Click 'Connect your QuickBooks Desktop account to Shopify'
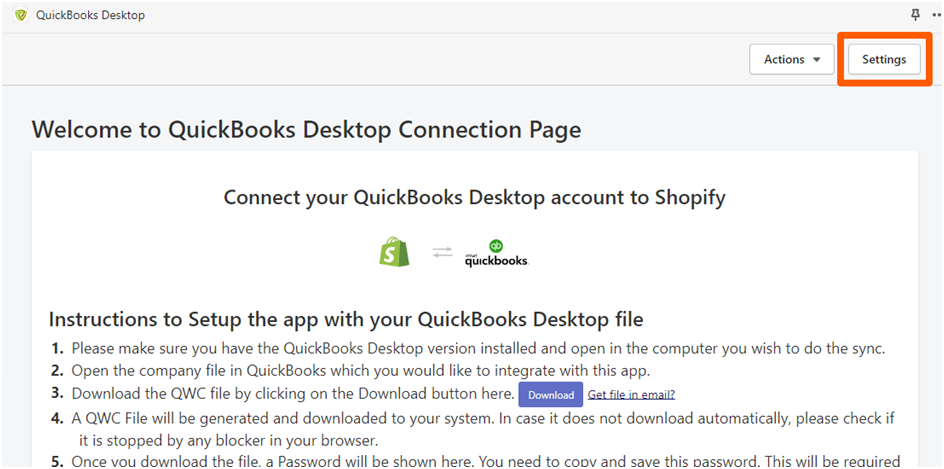944x469 pixels. [x=474, y=197]
